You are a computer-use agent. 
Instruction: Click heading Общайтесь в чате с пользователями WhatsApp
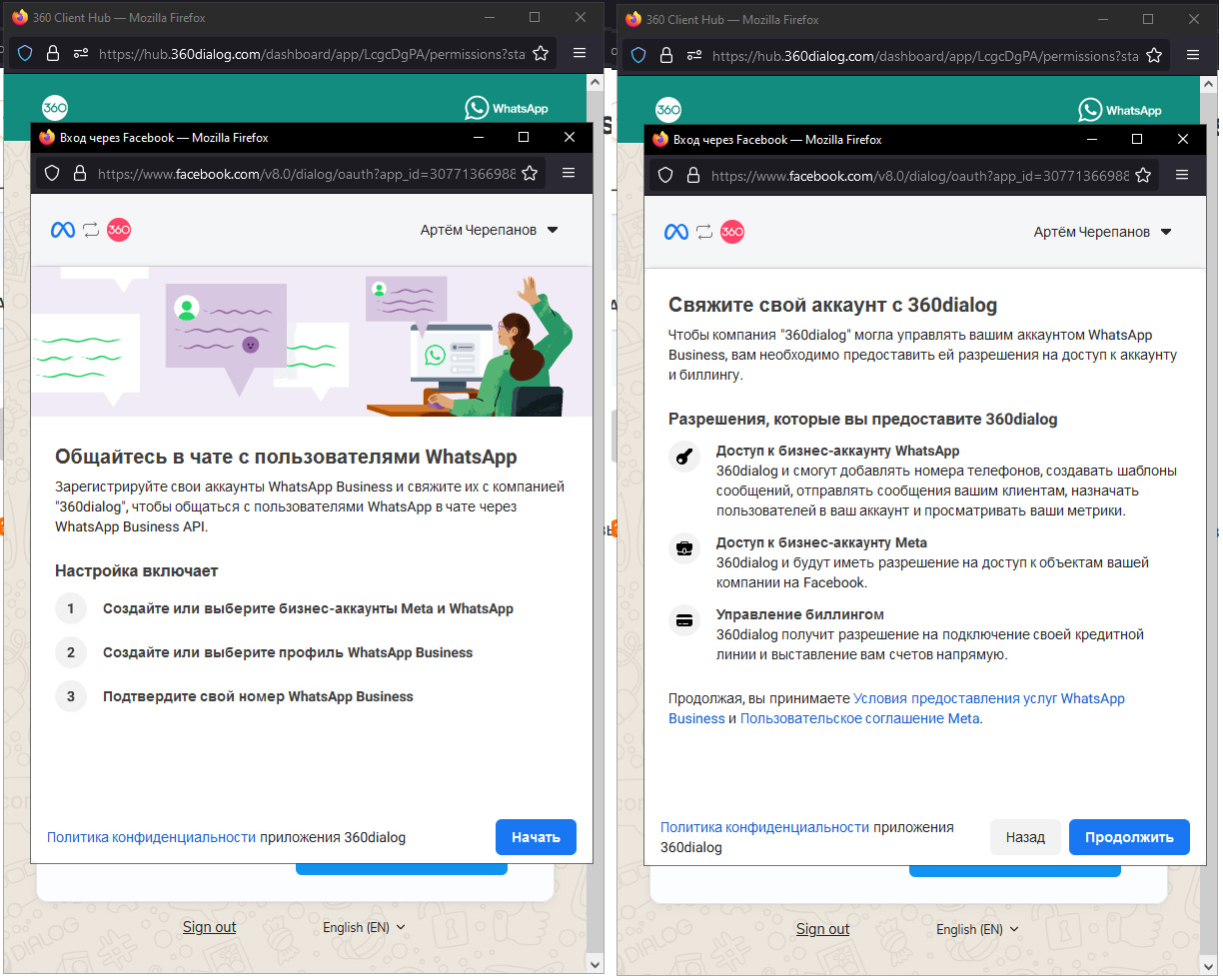(x=286, y=457)
